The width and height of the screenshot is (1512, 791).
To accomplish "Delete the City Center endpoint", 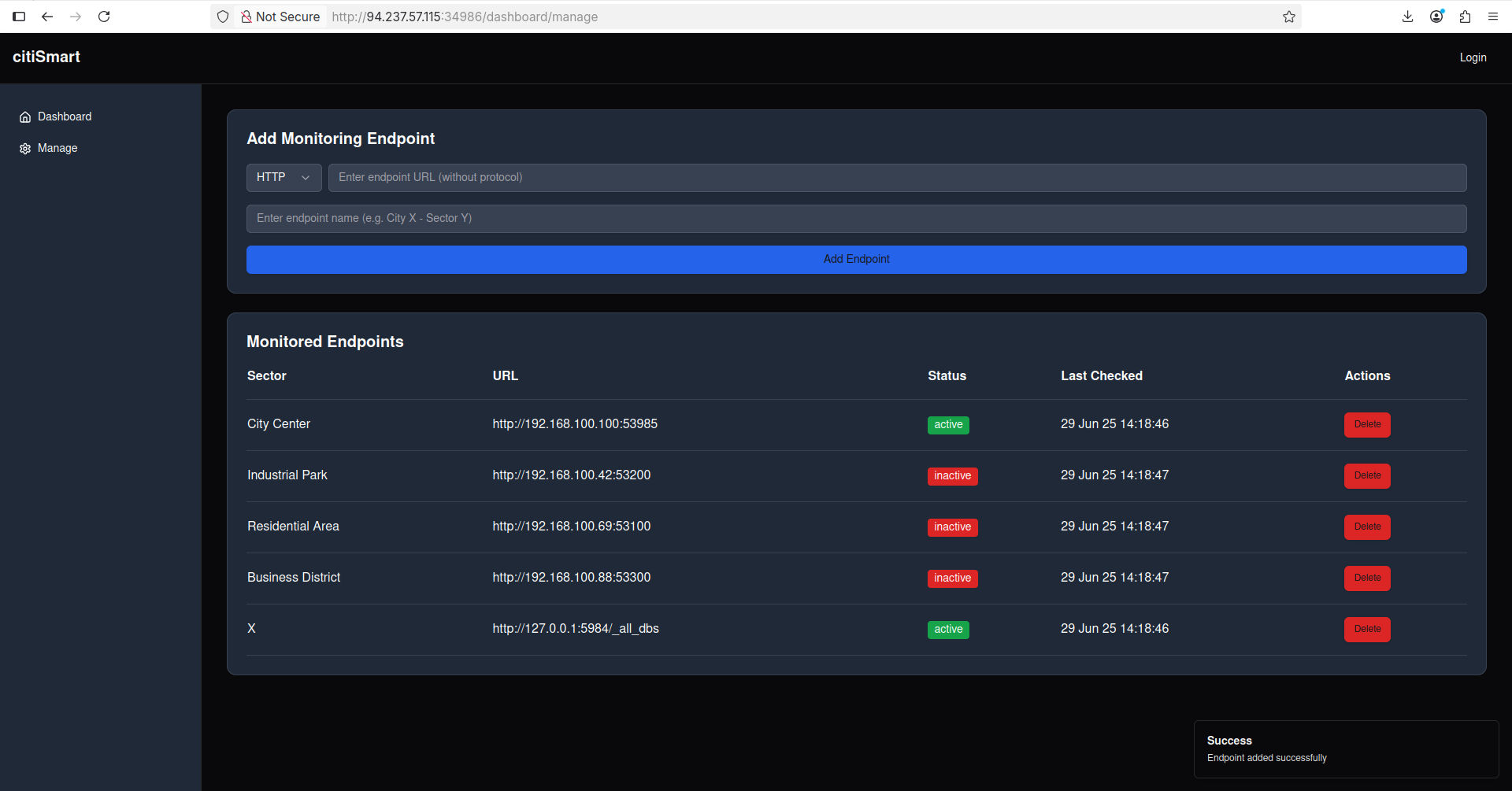I will pos(1367,425).
